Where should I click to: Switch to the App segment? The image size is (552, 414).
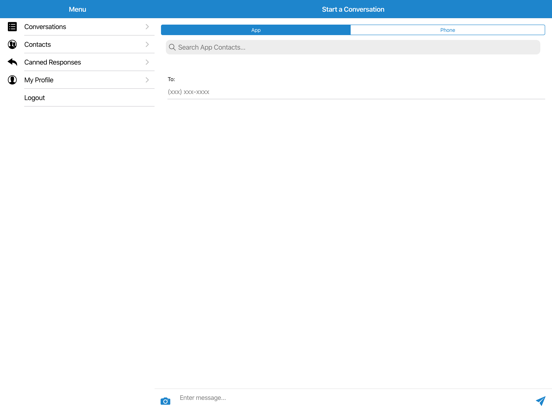pos(256,30)
